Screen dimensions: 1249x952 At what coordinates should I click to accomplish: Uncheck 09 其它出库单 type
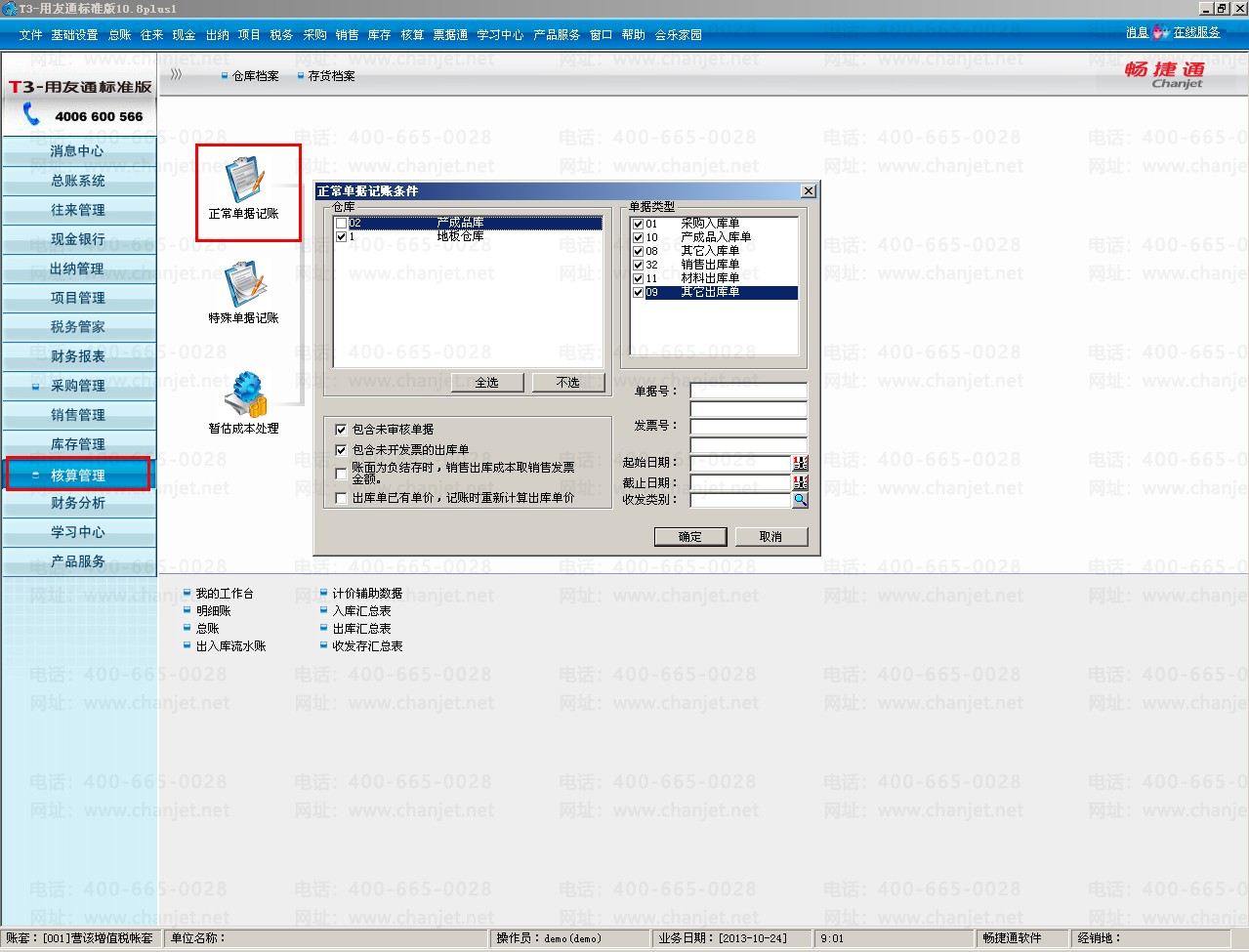pyautogui.click(x=638, y=292)
